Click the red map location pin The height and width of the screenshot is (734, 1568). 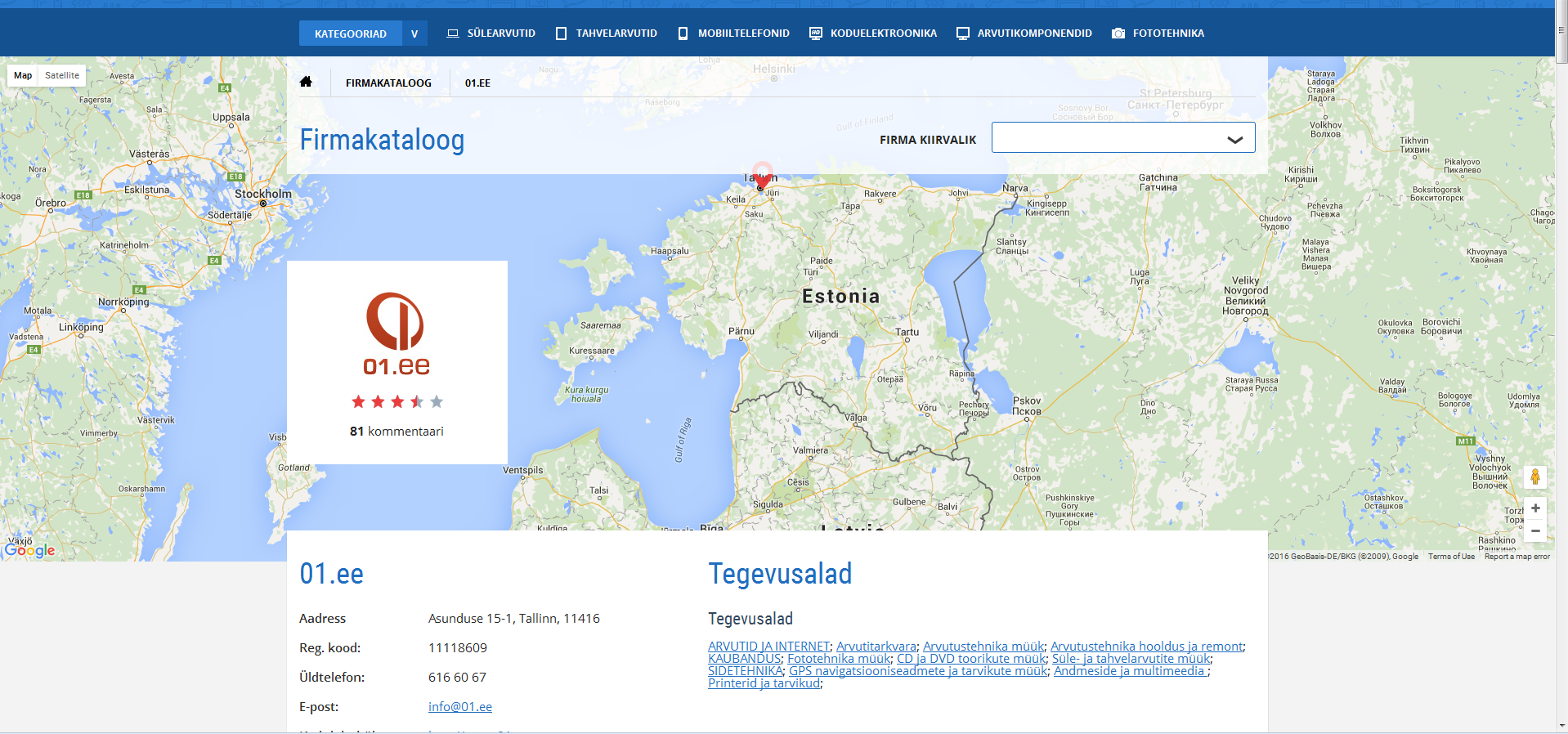tap(762, 176)
